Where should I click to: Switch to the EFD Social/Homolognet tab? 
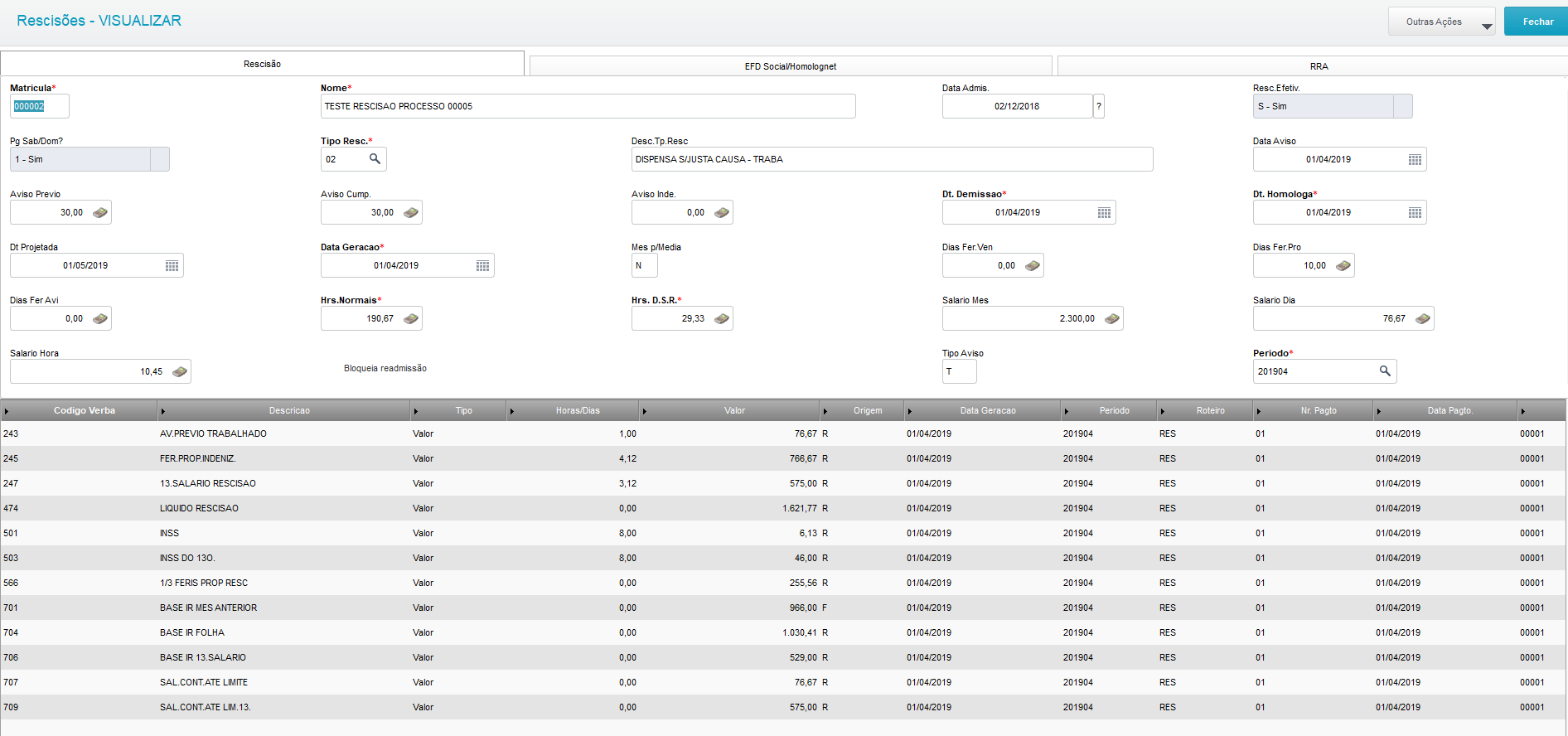(x=791, y=66)
